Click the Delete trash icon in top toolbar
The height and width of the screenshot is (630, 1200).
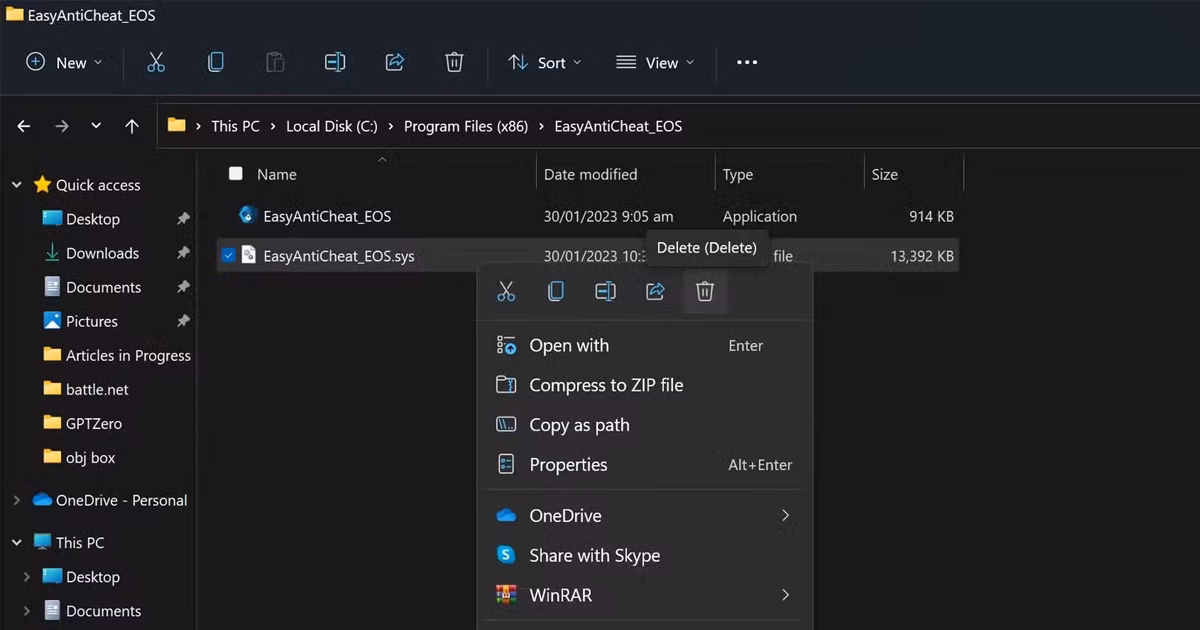(454, 62)
